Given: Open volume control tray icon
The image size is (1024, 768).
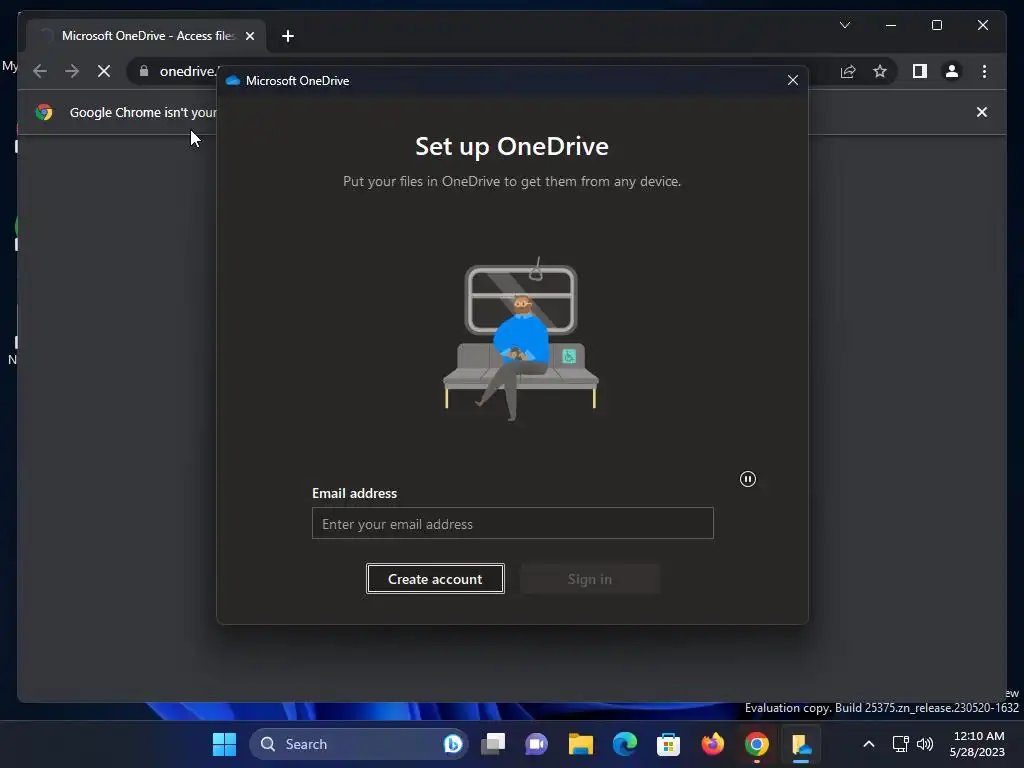Looking at the screenshot, I should [925, 744].
